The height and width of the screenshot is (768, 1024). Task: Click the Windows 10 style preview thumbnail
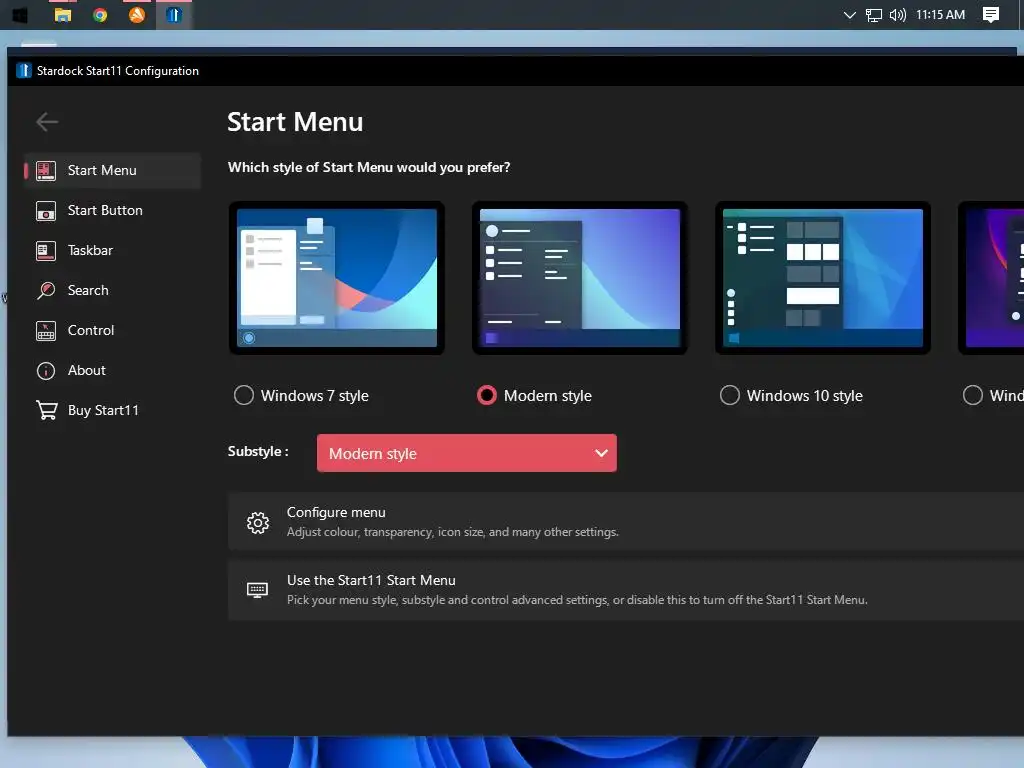coord(823,278)
